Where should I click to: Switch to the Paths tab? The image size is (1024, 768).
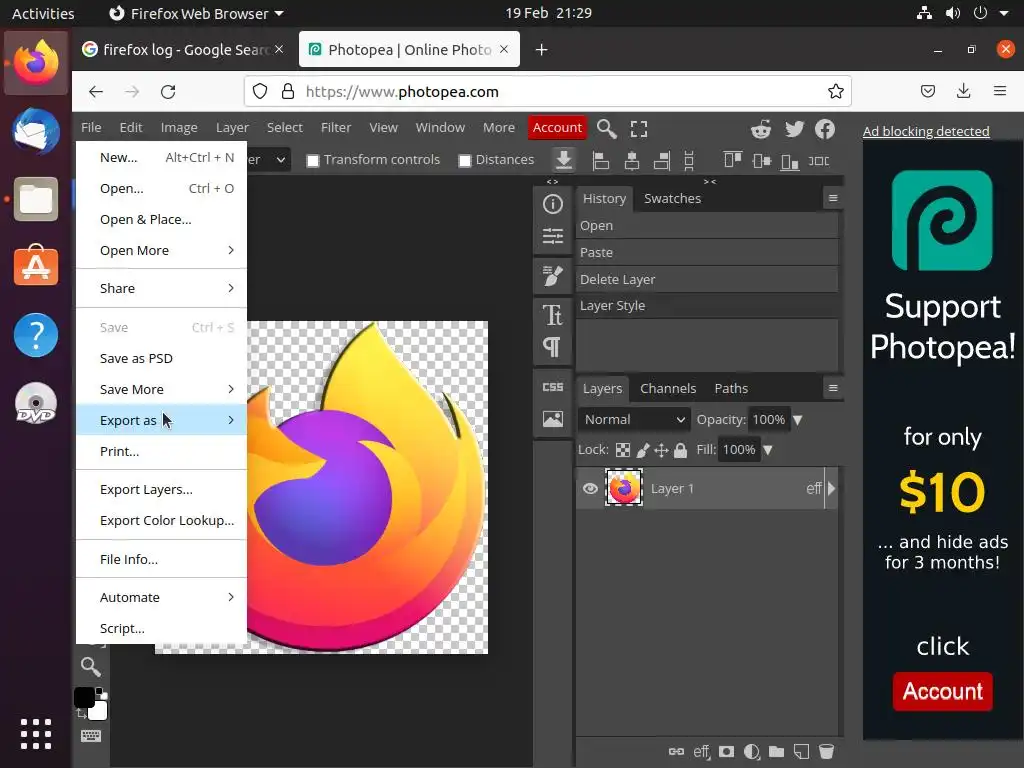point(731,389)
